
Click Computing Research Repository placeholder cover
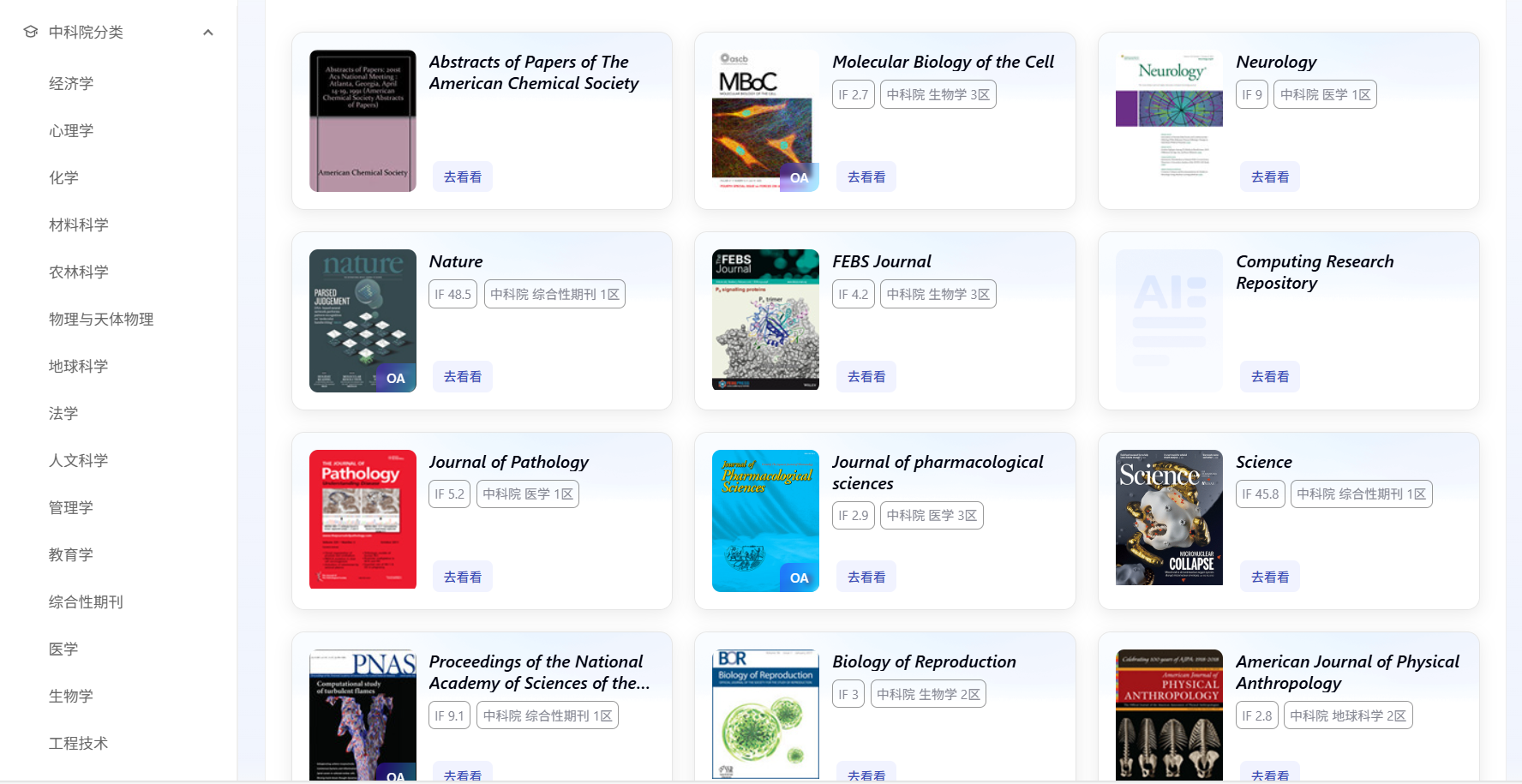pyautogui.click(x=1169, y=320)
